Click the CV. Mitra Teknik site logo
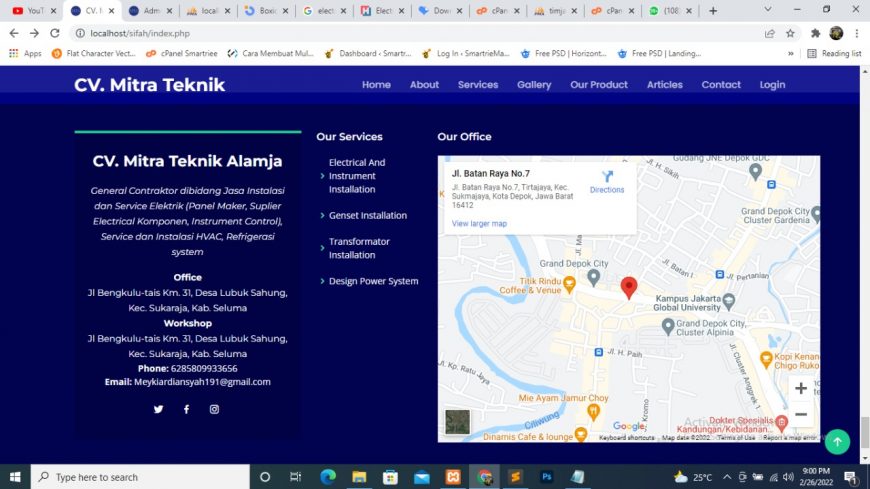Viewport: 870px width, 489px height. pyautogui.click(x=149, y=85)
